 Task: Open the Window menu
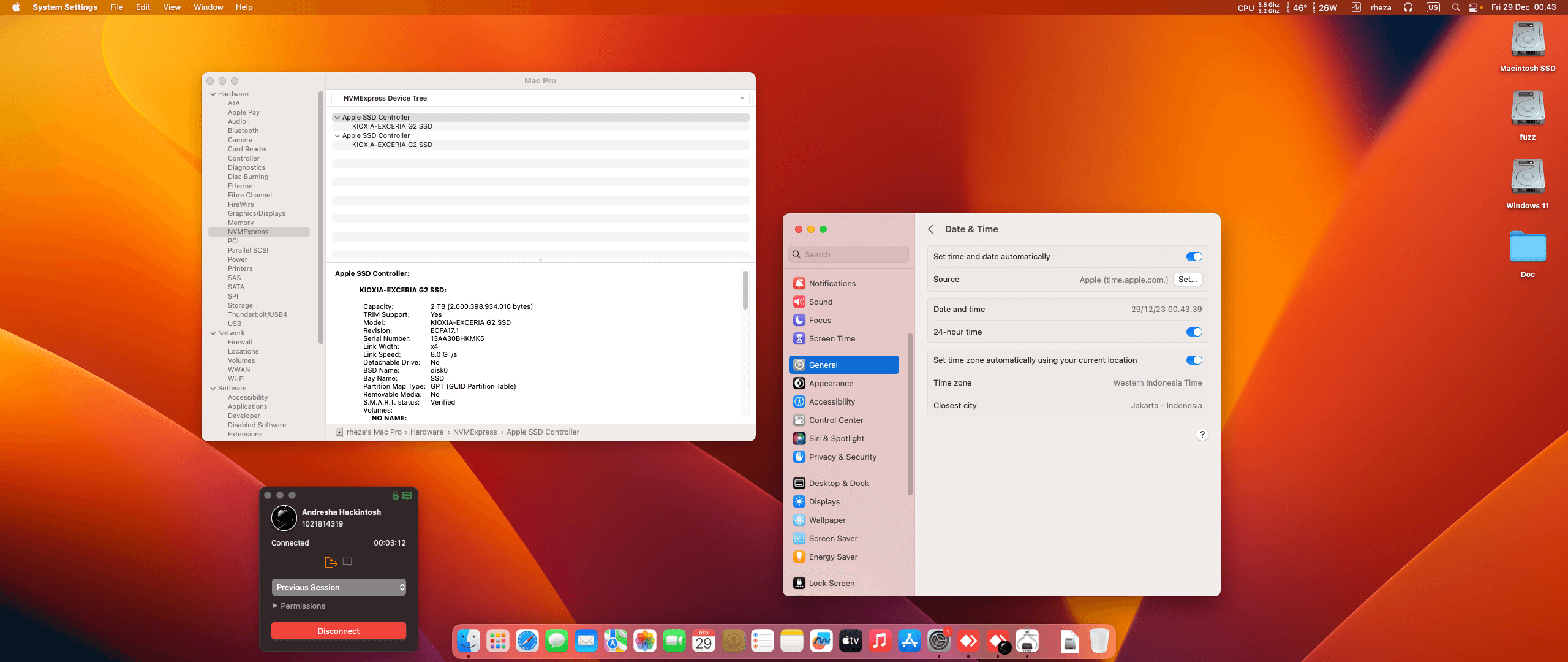click(x=208, y=7)
